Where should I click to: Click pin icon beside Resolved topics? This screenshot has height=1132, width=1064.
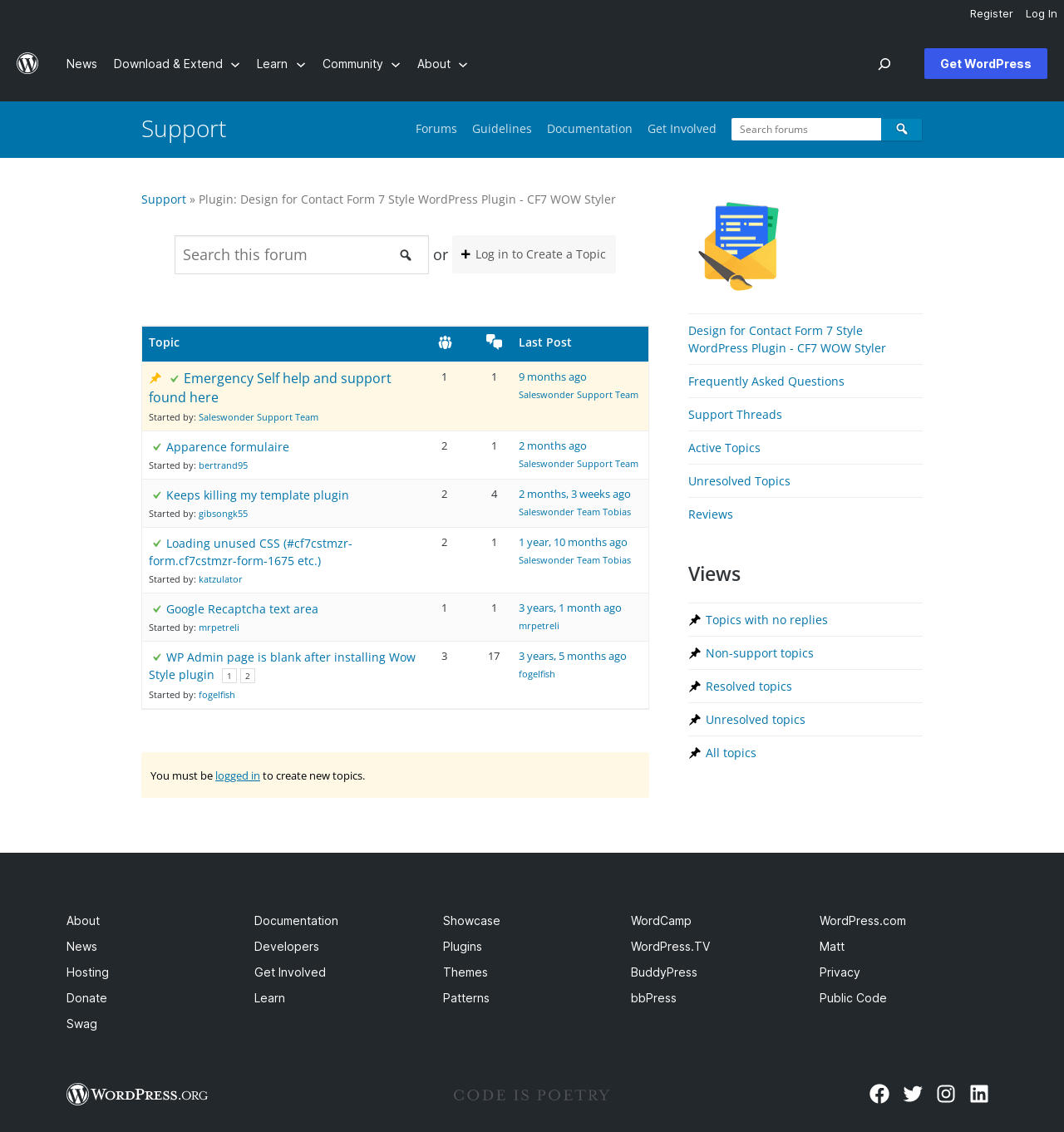pos(695,687)
